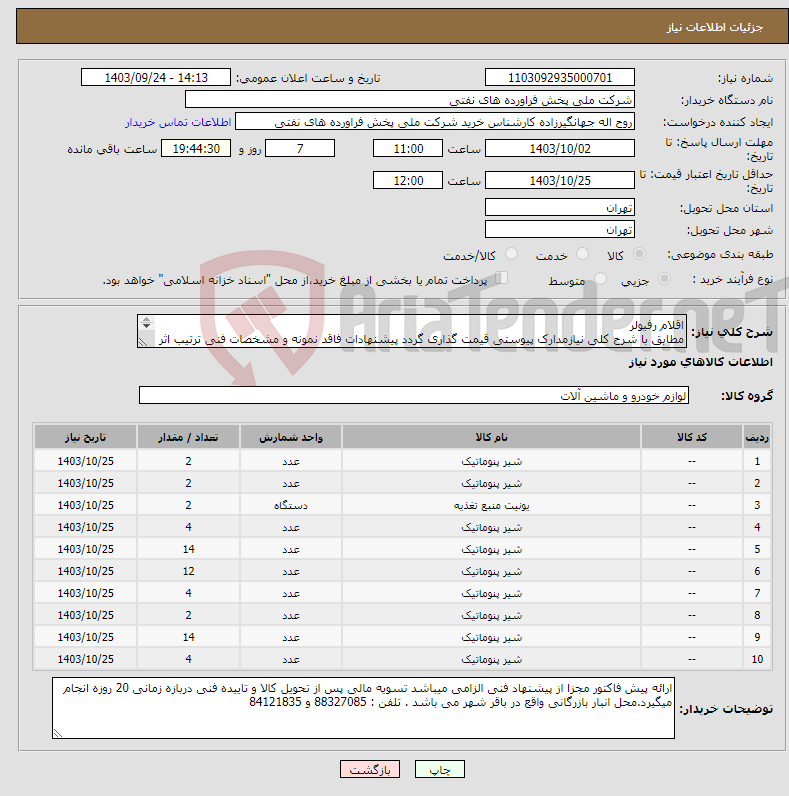Click the request creator name field
The height and width of the screenshot is (796, 789).
click(x=435, y=122)
